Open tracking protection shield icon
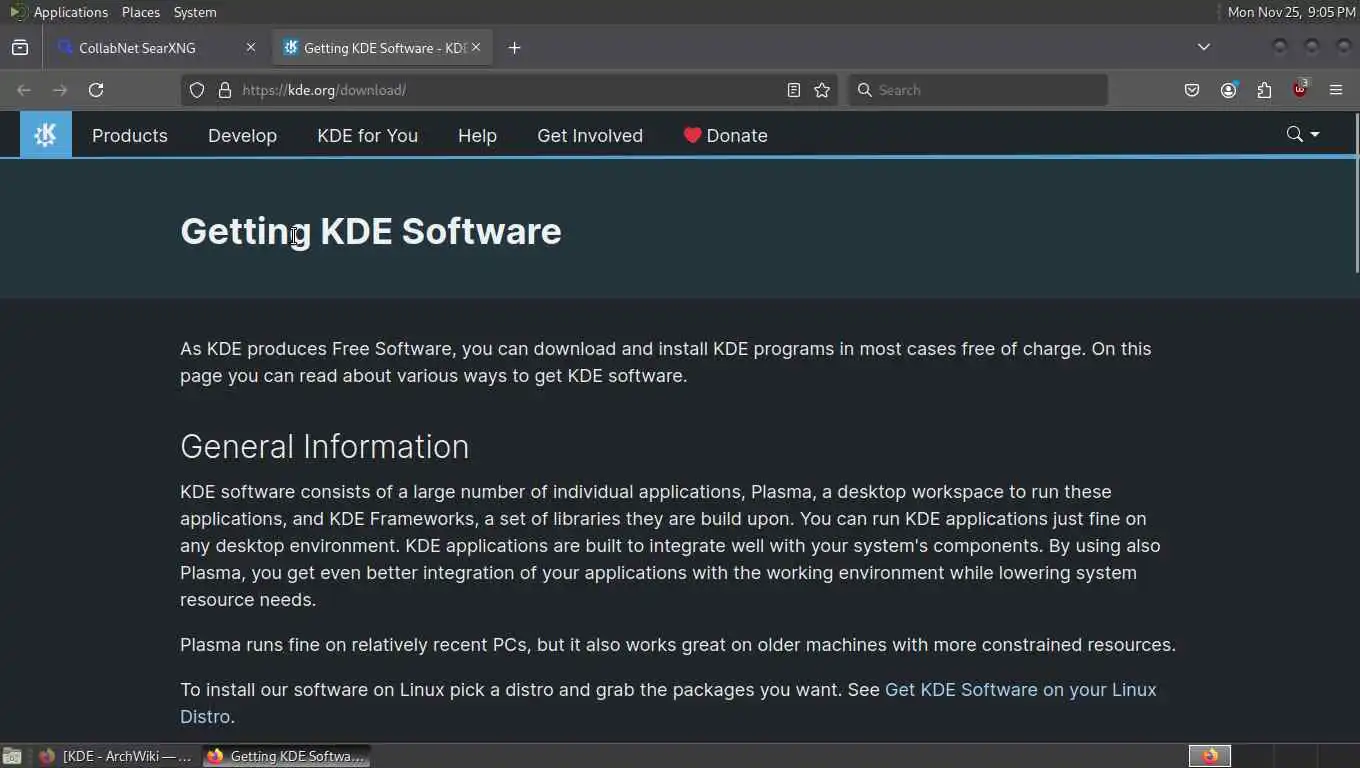 197,90
